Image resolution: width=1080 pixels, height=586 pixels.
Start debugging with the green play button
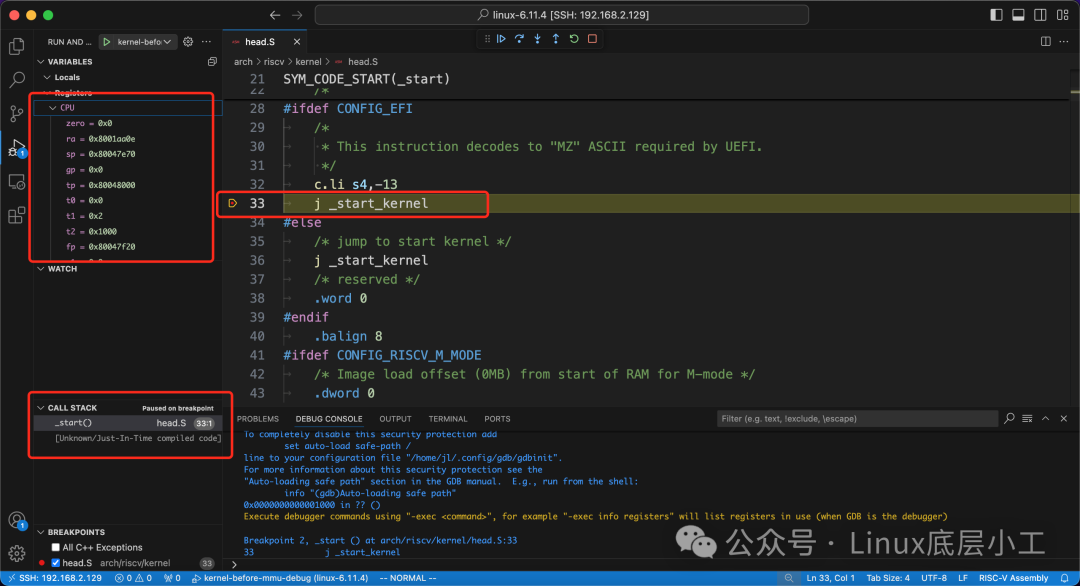click(x=107, y=42)
